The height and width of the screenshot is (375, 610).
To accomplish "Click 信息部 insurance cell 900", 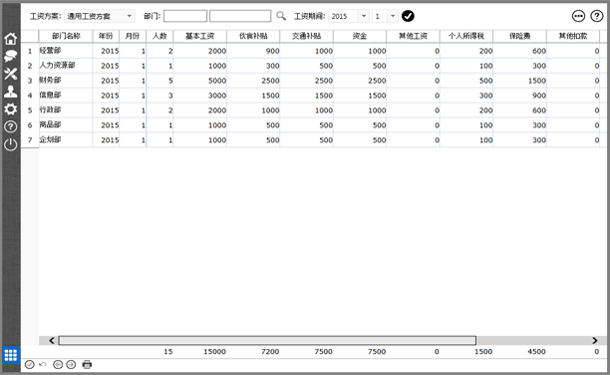I will (x=520, y=95).
